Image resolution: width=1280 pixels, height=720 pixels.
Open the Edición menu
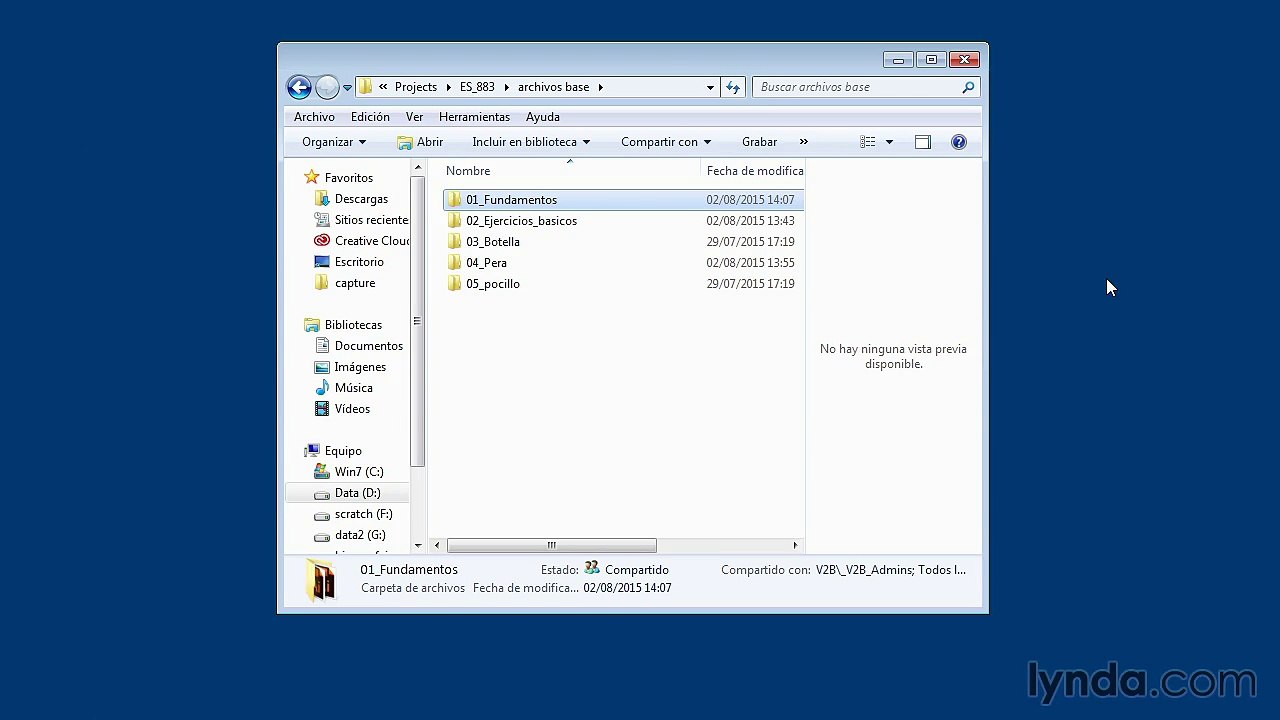[370, 117]
